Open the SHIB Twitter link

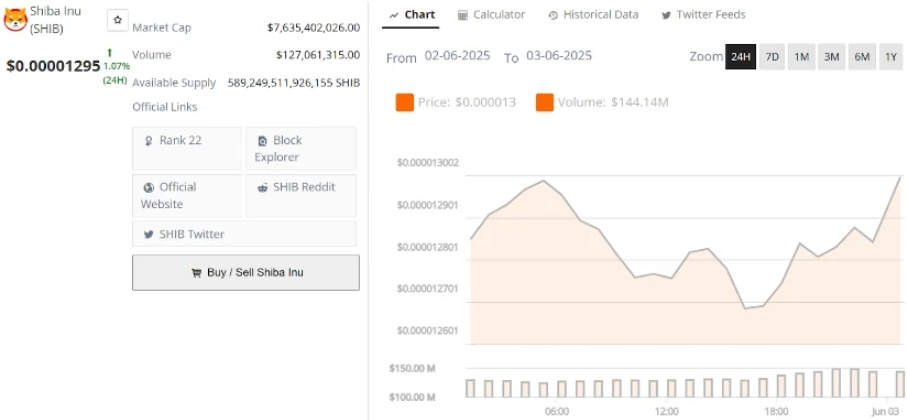[x=244, y=234]
